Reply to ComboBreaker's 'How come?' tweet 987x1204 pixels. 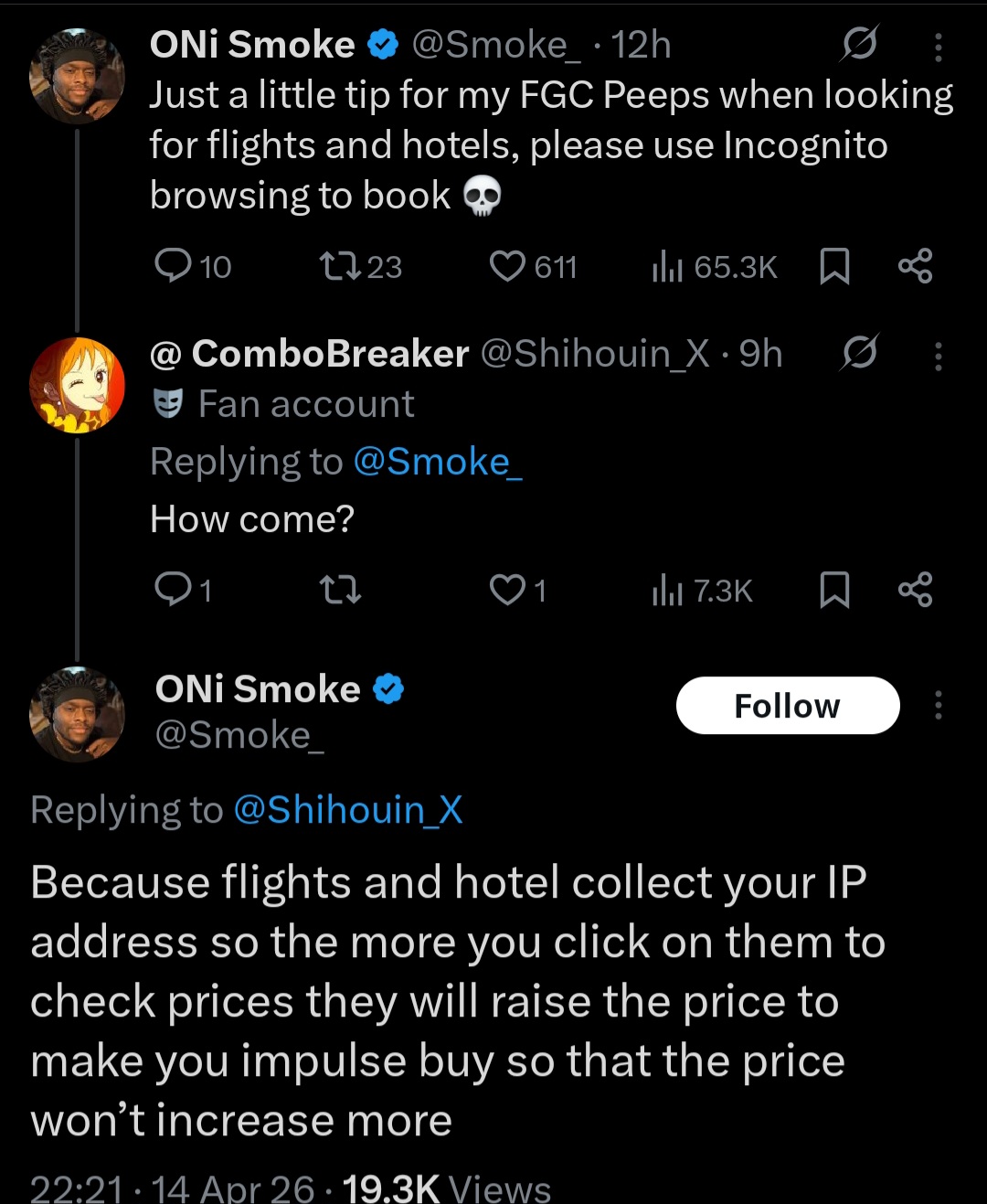click(x=173, y=590)
